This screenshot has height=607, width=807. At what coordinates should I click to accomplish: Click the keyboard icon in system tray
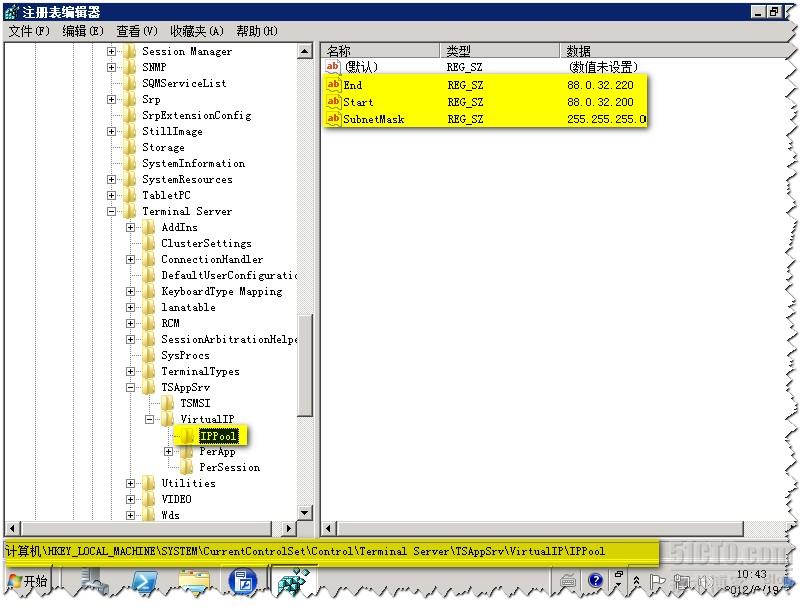pyautogui.click(x=569, y=582)
